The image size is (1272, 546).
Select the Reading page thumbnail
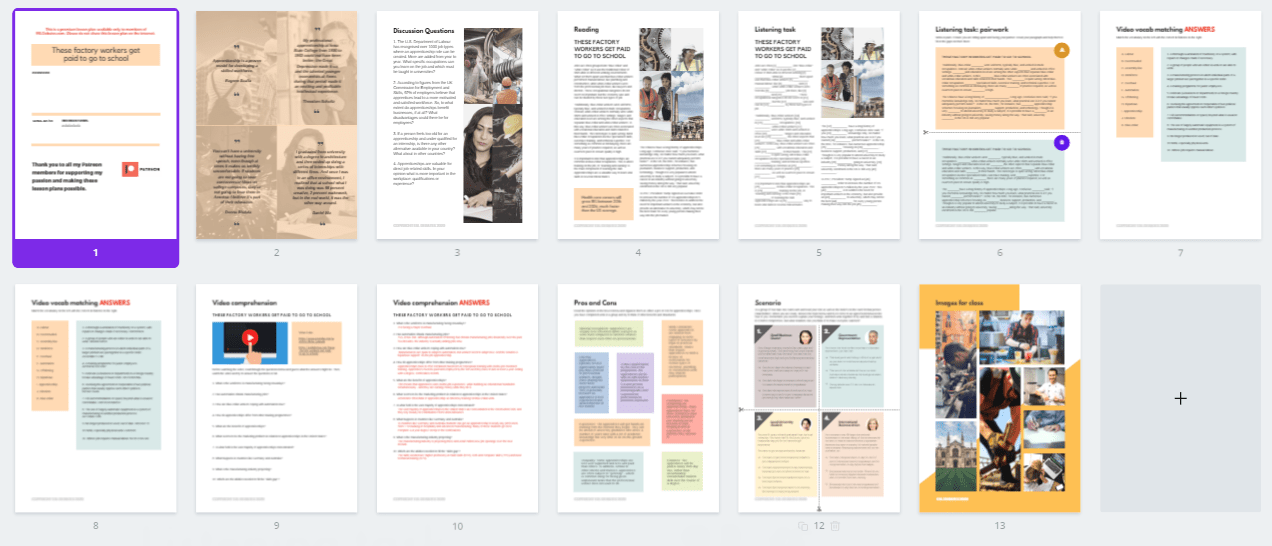pyautogui.click(x=638, y=125)
